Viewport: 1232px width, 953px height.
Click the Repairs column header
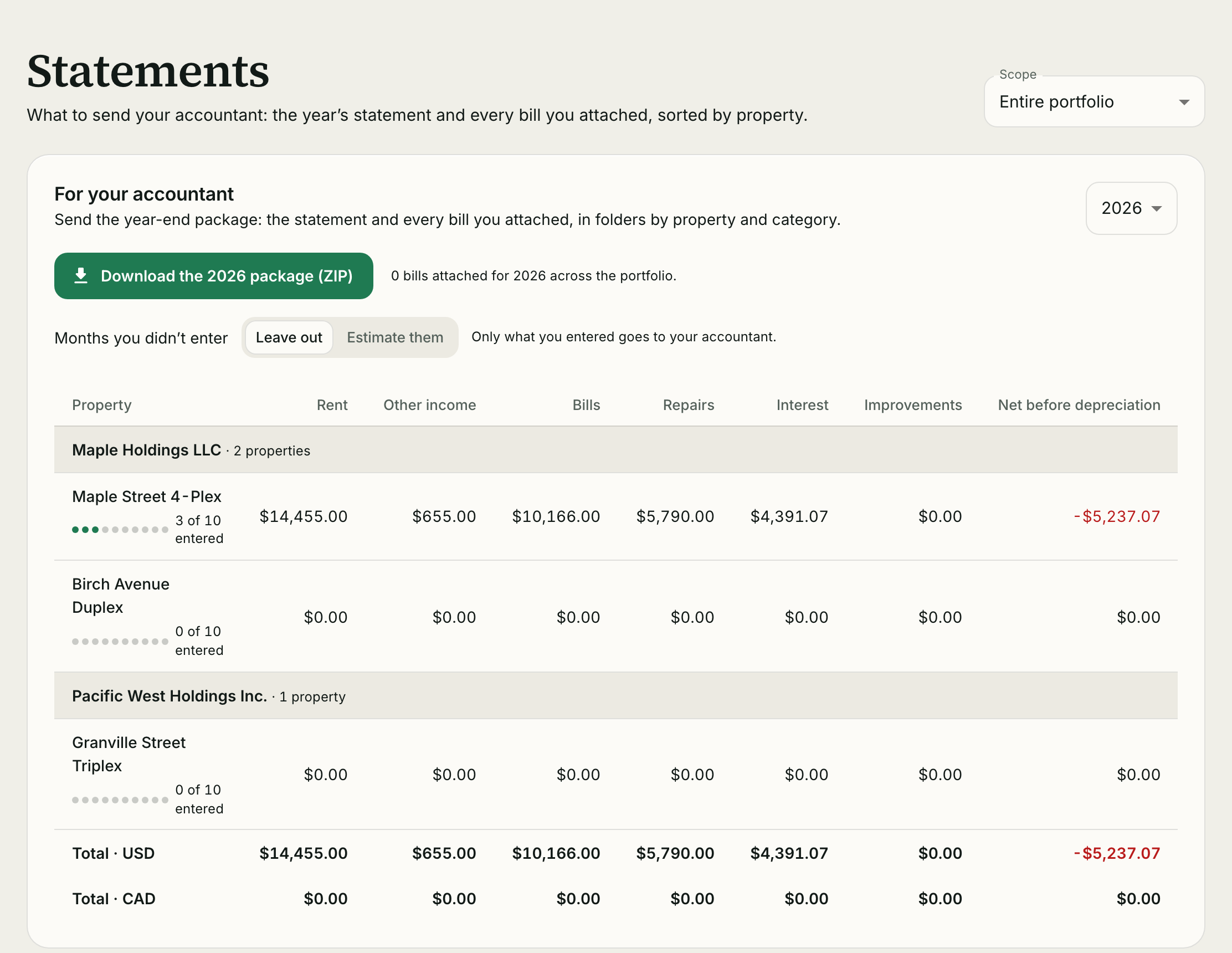point(688,405)
